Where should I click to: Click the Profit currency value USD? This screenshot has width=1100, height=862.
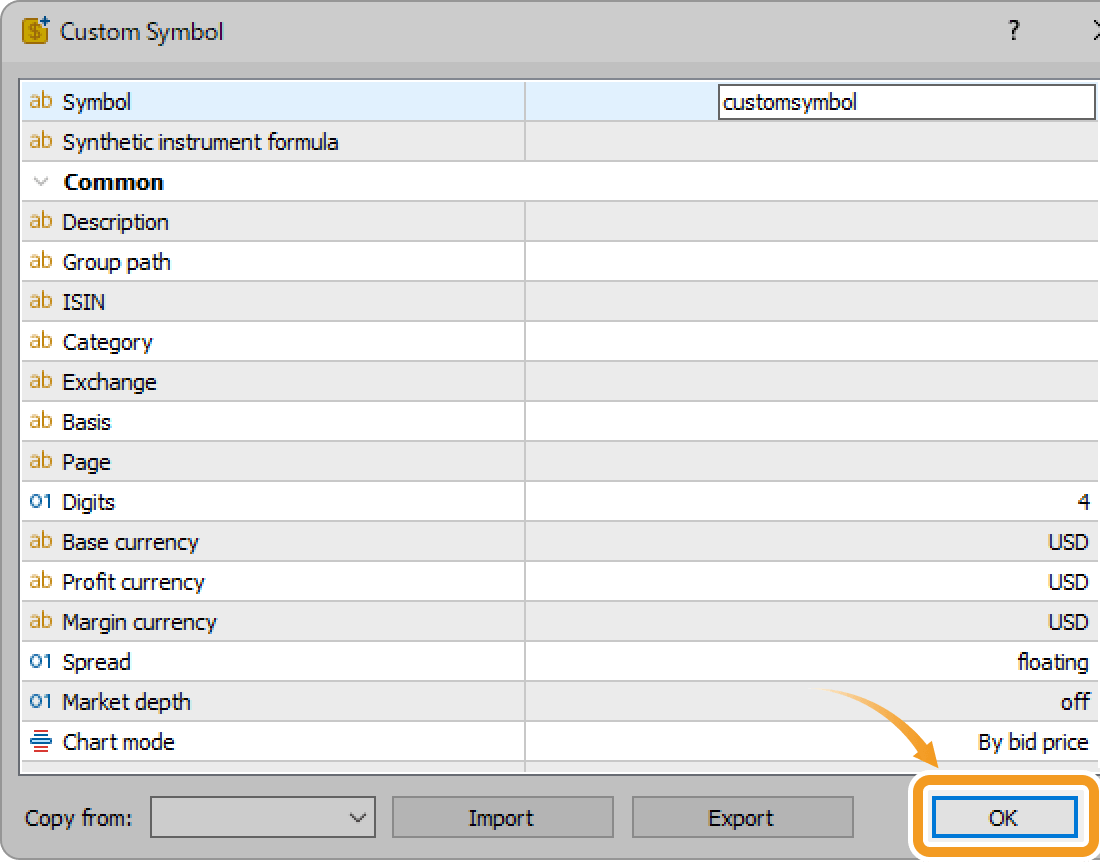pyautogui.click(x=1068, y=582)
